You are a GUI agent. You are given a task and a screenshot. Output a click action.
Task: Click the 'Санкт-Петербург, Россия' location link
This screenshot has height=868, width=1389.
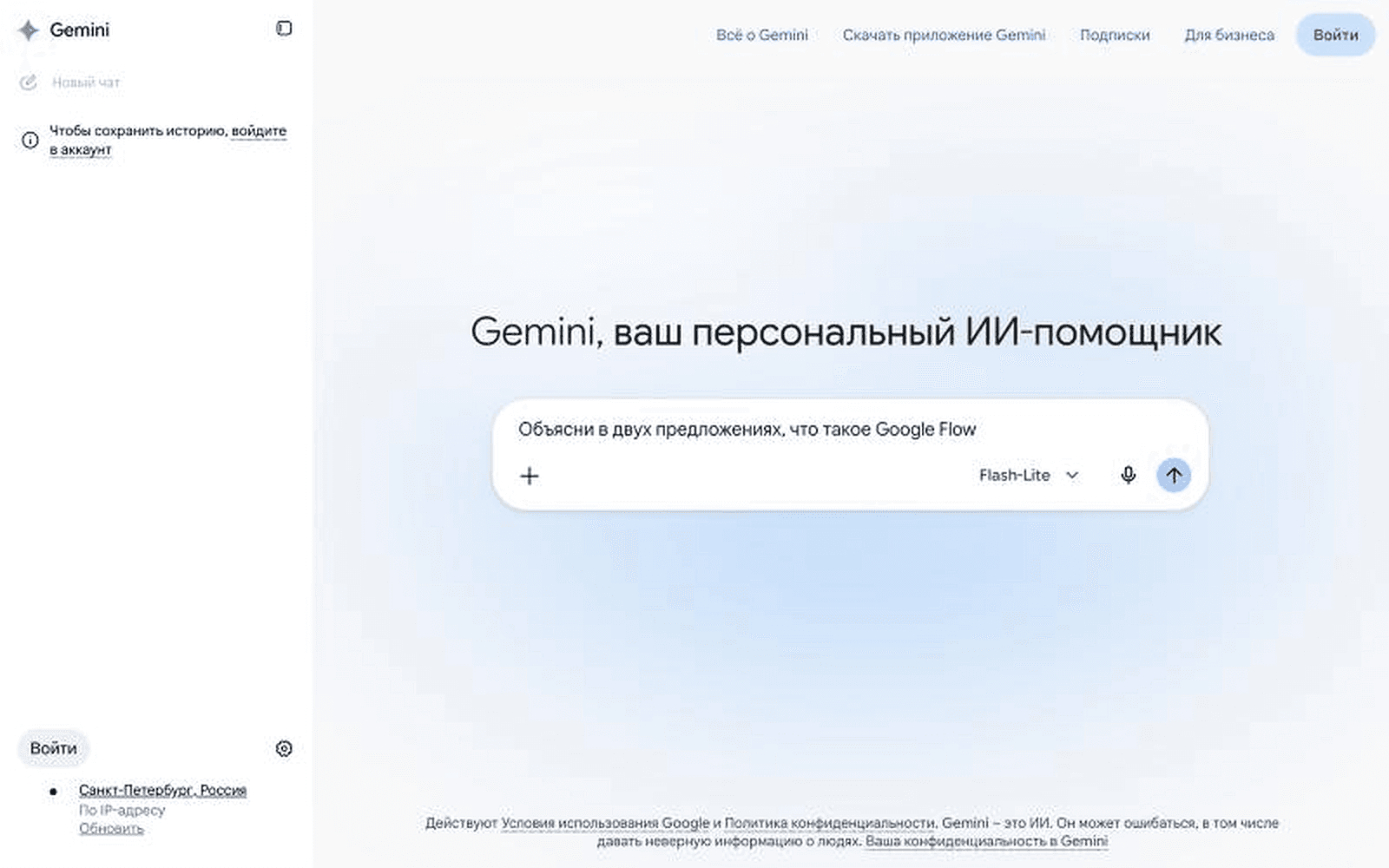pyautogui.click(x=162, y=790)
